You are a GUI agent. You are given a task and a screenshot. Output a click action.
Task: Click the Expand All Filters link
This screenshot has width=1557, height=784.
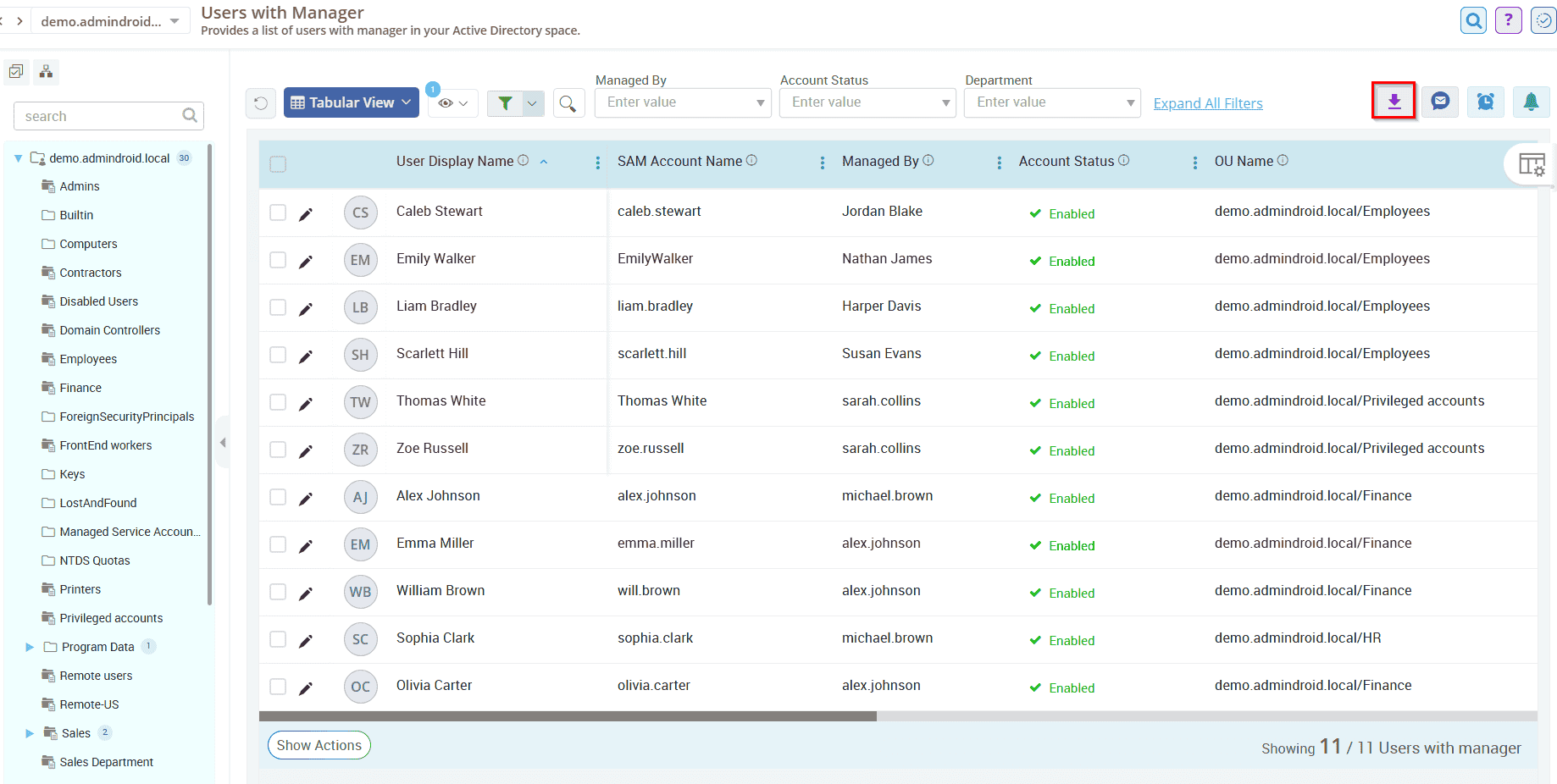pos(1207,102)
